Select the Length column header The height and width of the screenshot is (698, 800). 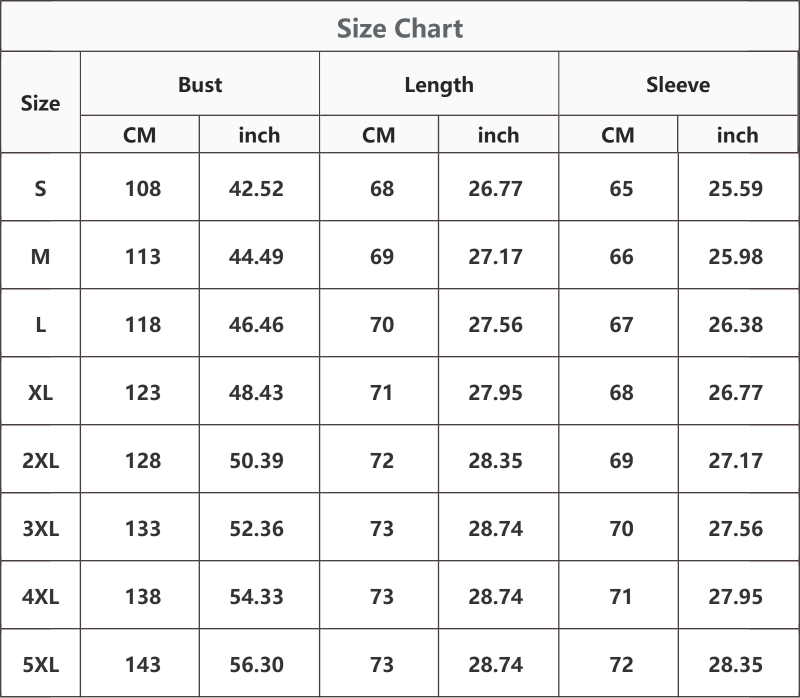click(x=439, y=85)
